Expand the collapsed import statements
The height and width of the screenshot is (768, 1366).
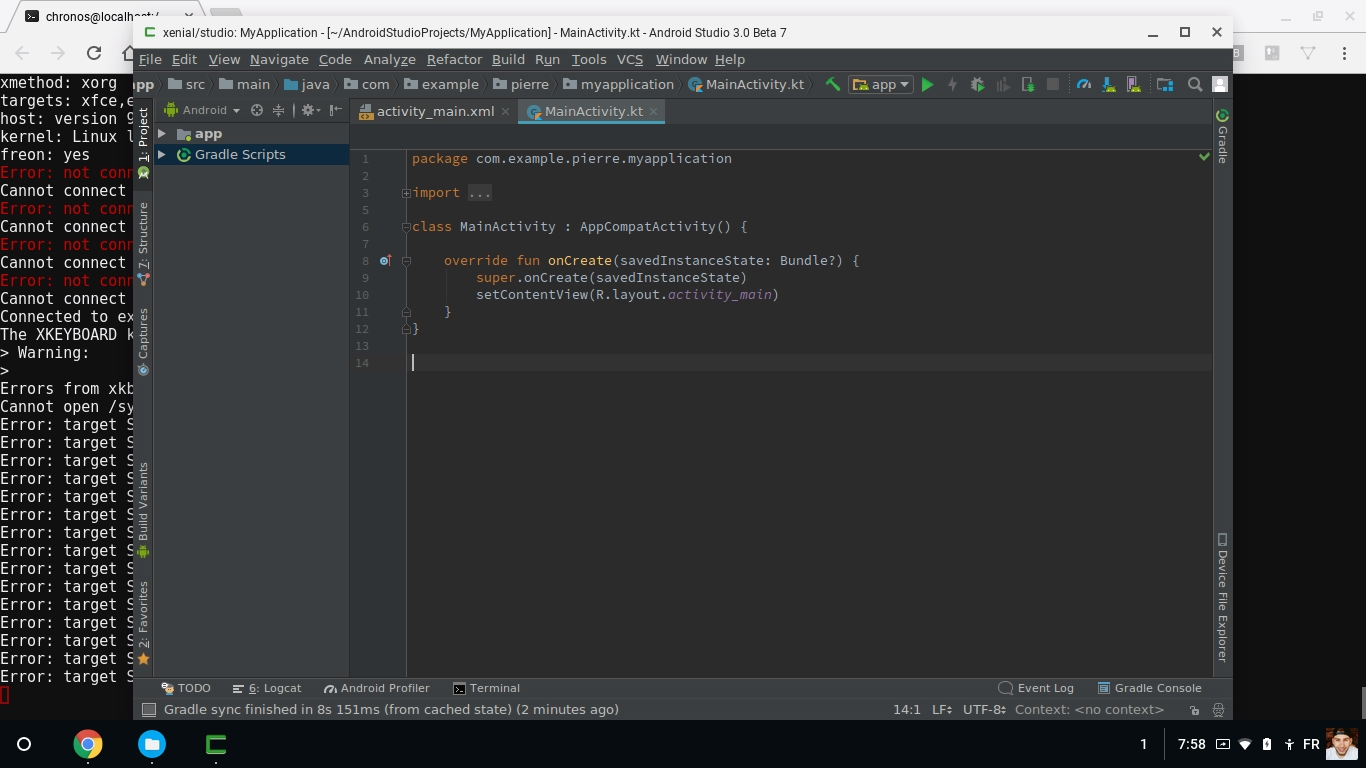click(406, 192)
